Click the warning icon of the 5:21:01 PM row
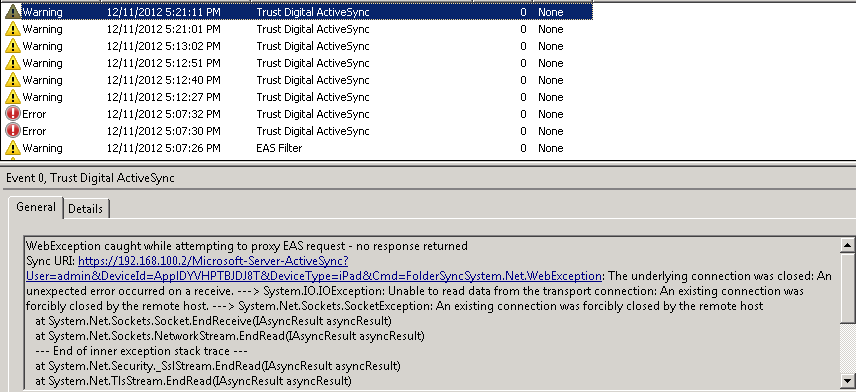856x392 pixels. point(13,29)
